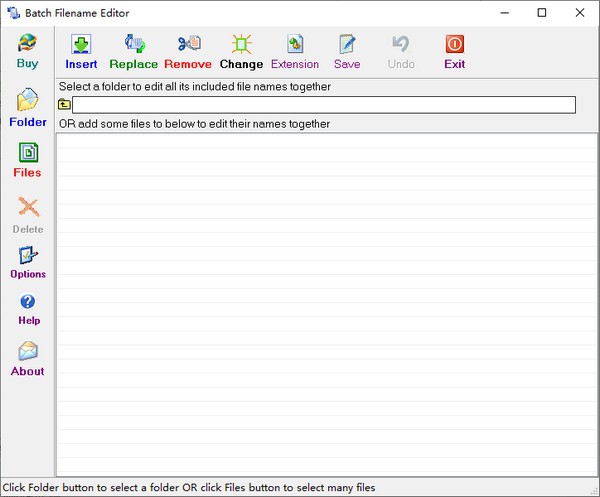600x497 pixels.
Task: Choose the Folder sidebar button
Action: tap(28, 103)
